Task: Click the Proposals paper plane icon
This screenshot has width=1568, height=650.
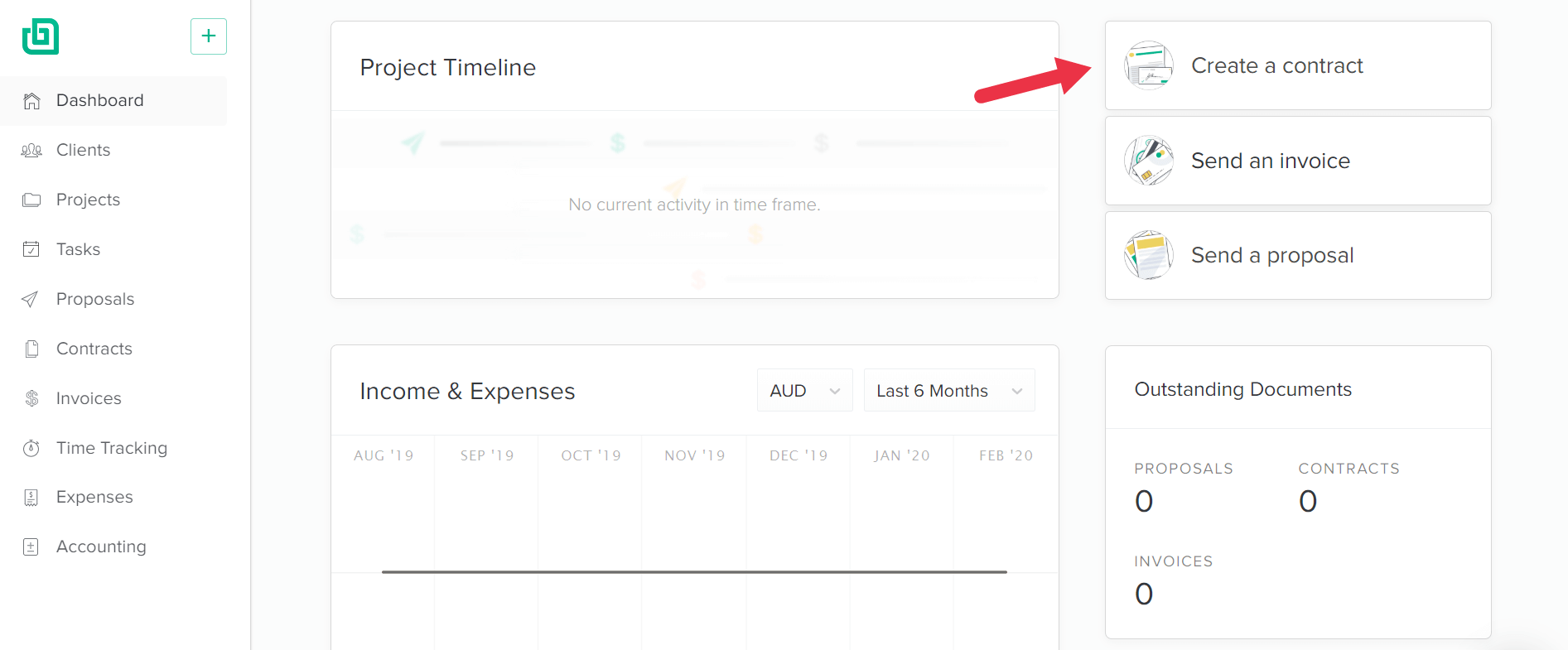Action: [31, 299]
